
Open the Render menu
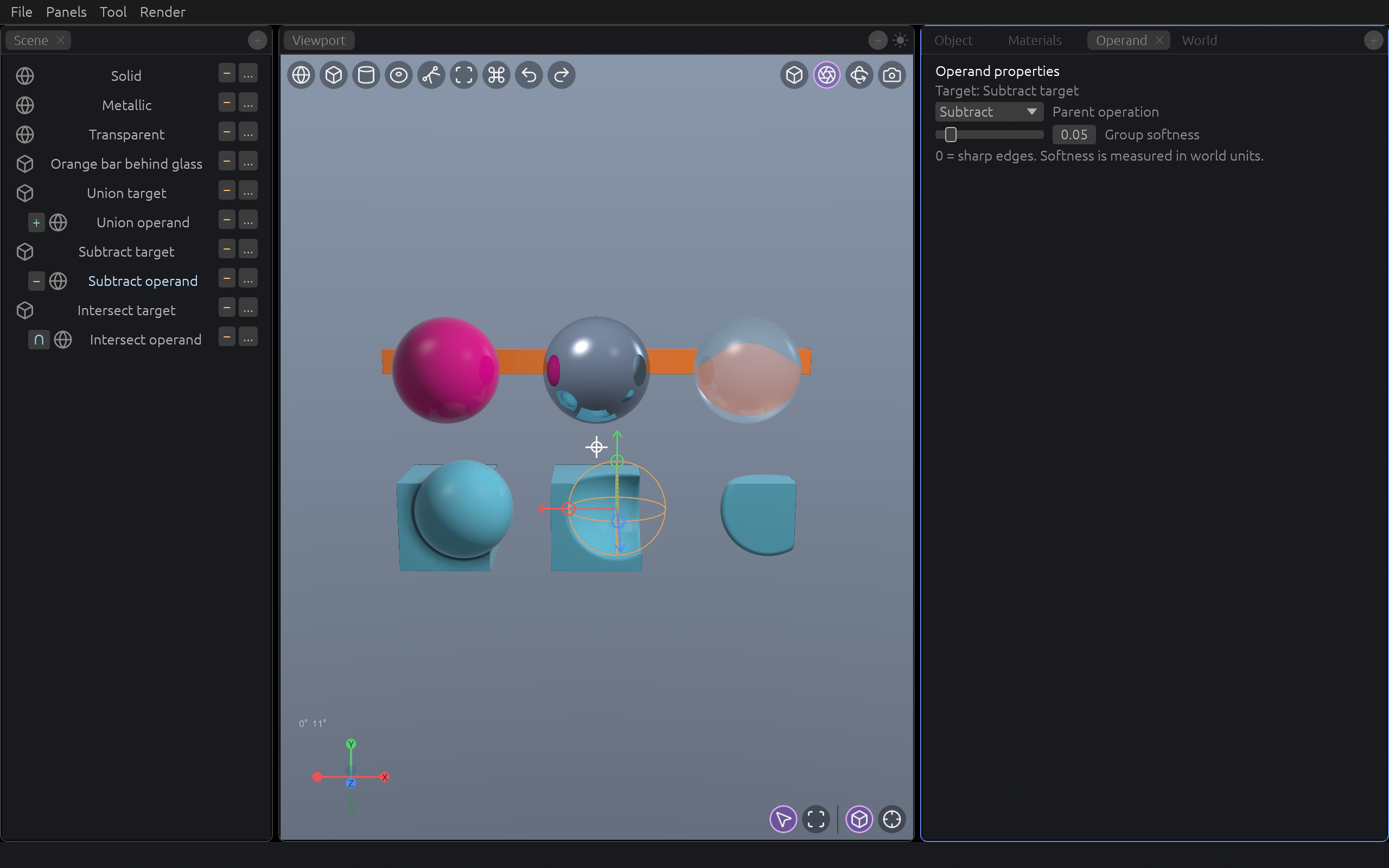[162, 12]
